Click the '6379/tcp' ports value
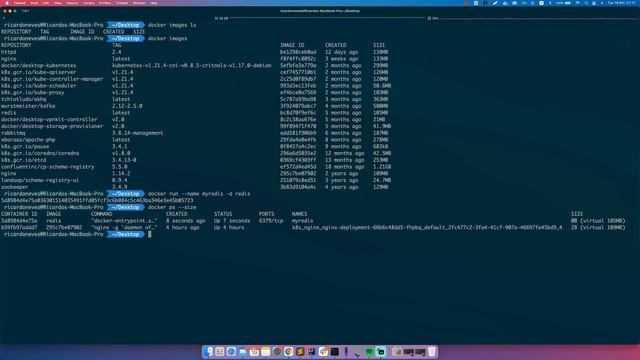This screenshot has height=360, width=640. tap(271, 220)
